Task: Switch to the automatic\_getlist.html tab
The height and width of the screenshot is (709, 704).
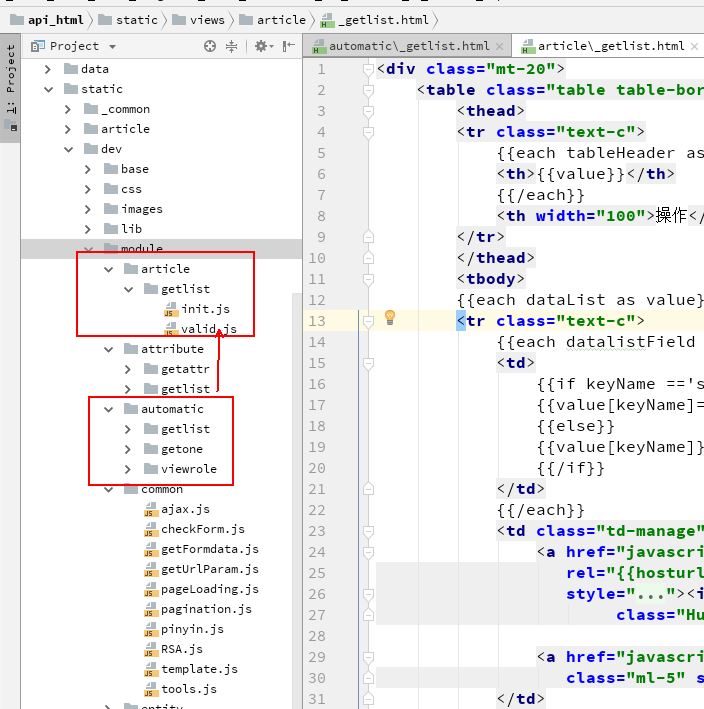Action: (x=408, y=46)
